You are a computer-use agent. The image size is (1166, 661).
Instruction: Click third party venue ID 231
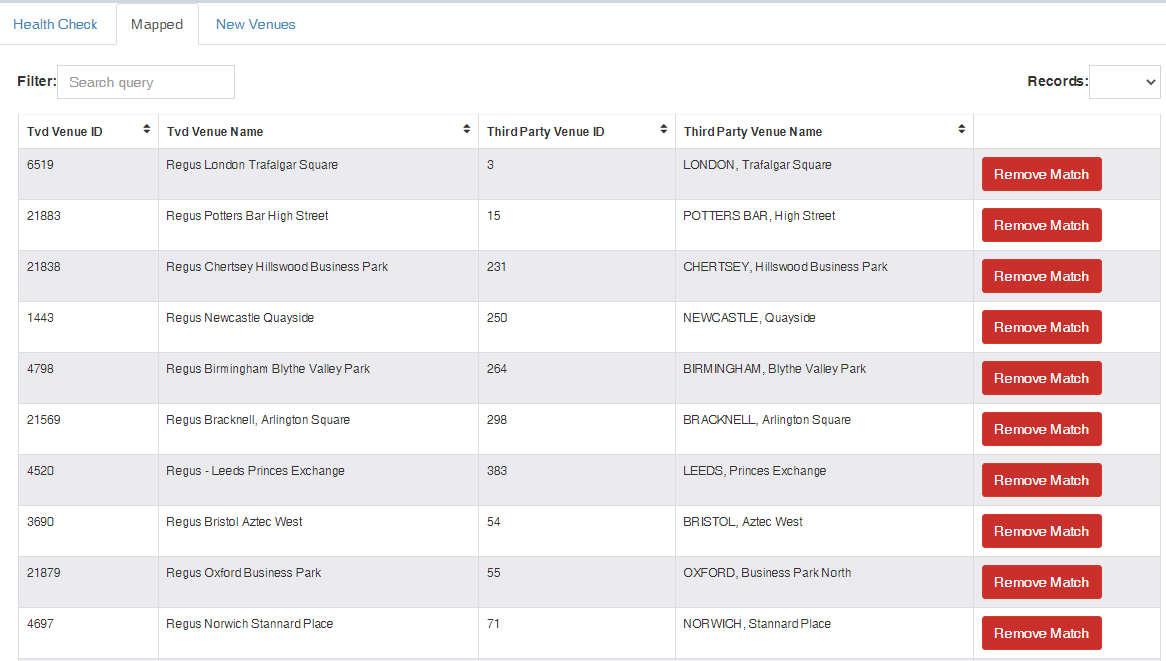[496, 267]
